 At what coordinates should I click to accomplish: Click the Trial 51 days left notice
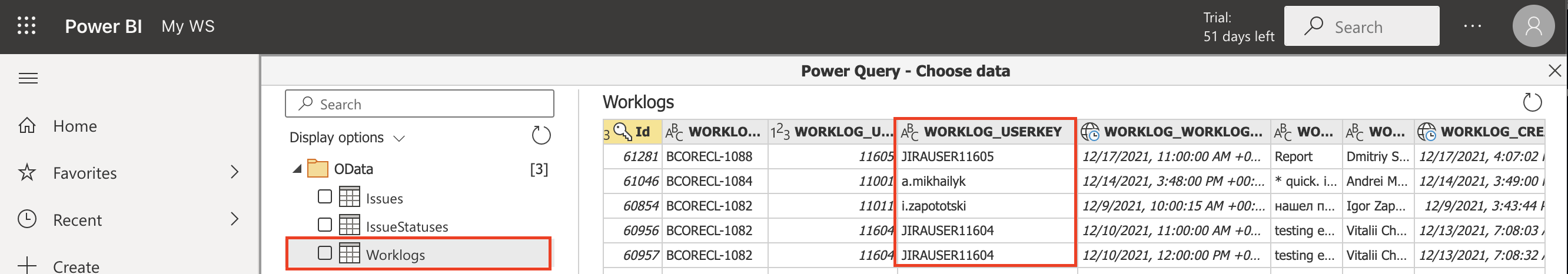point(1238,26)
